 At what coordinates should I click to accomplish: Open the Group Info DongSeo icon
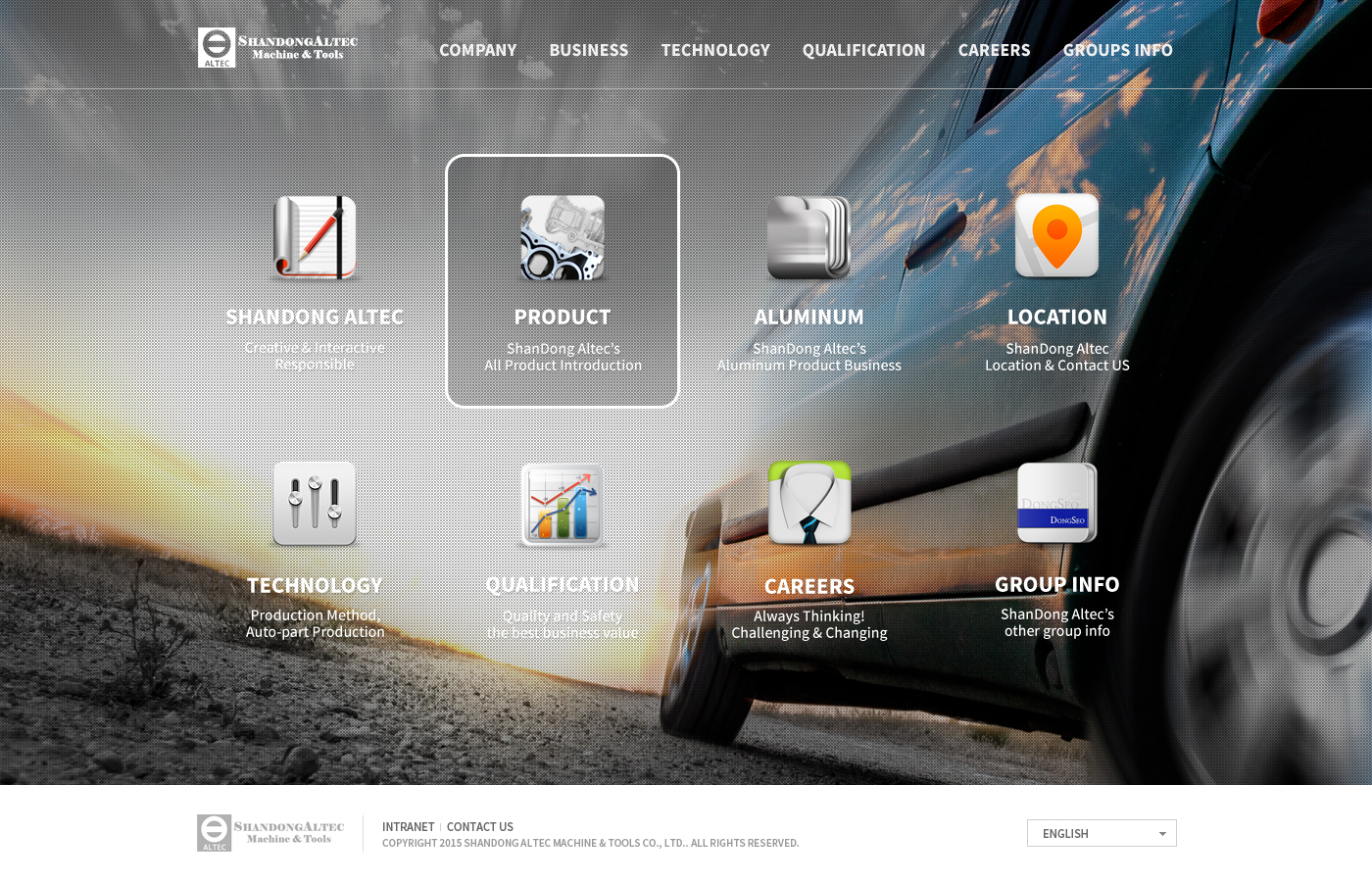[1056, 503]
